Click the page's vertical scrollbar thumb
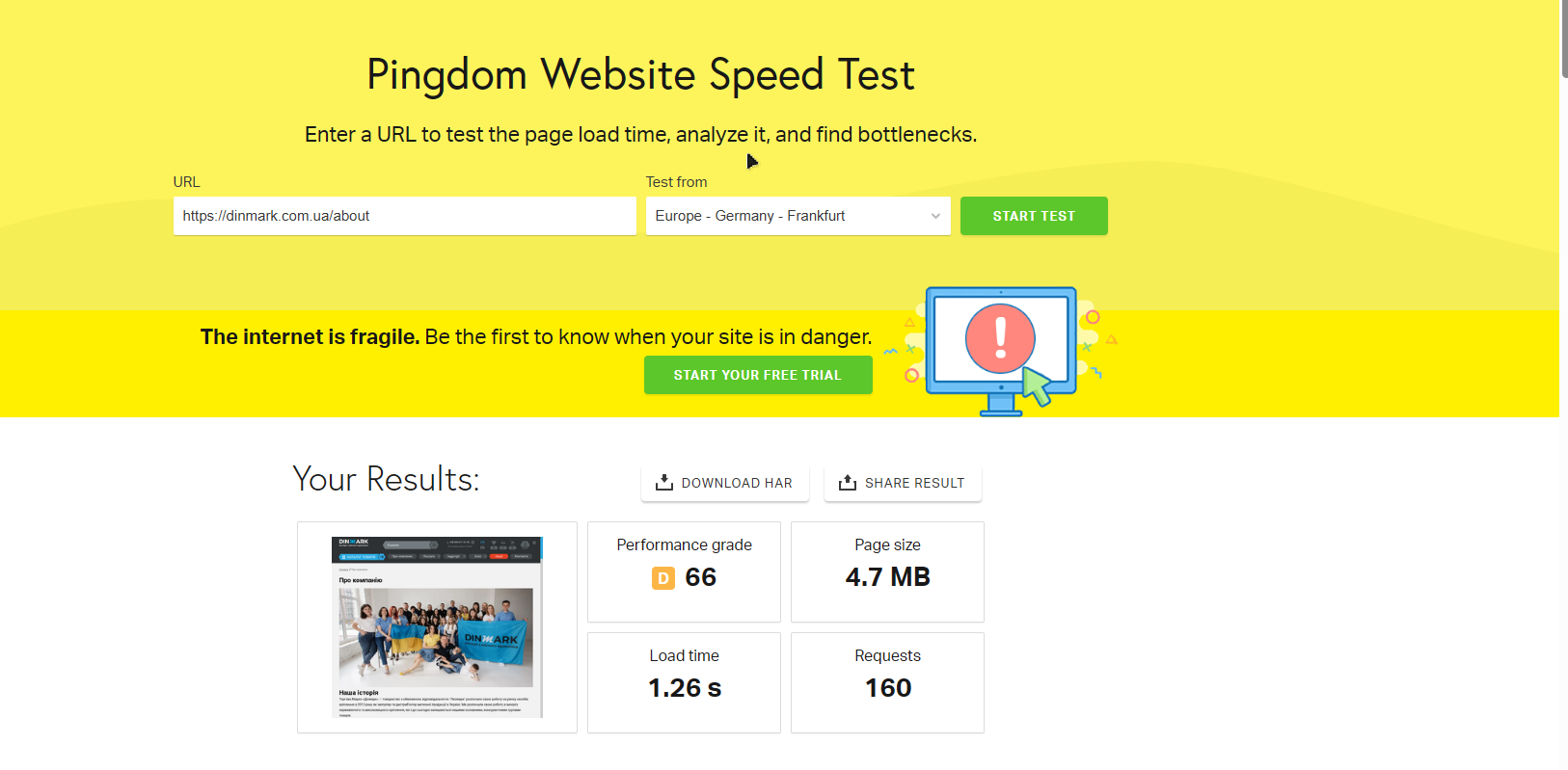 [1563, 39]
